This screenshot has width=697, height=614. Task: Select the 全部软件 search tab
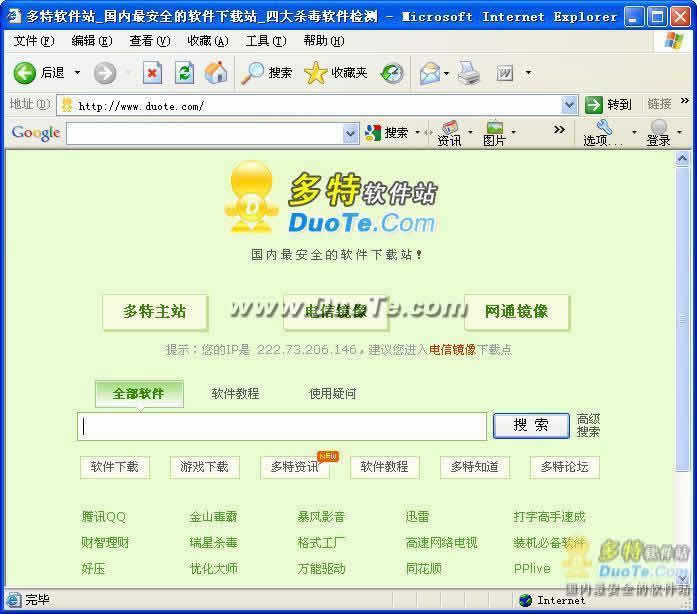click(139, 393)
